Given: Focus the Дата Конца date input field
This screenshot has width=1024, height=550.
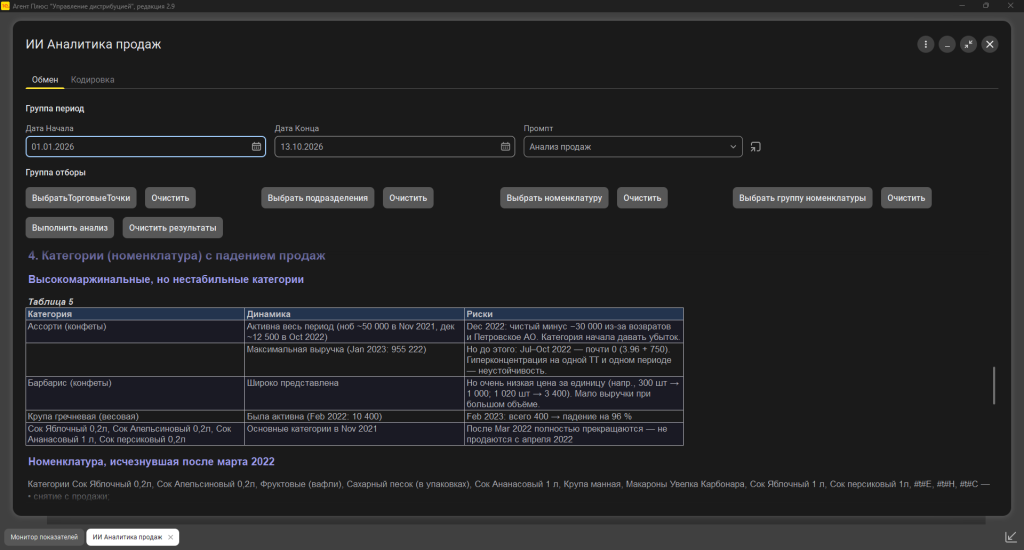Looking at the screenshot, I should pyautogui.click(x=387, y=146).
